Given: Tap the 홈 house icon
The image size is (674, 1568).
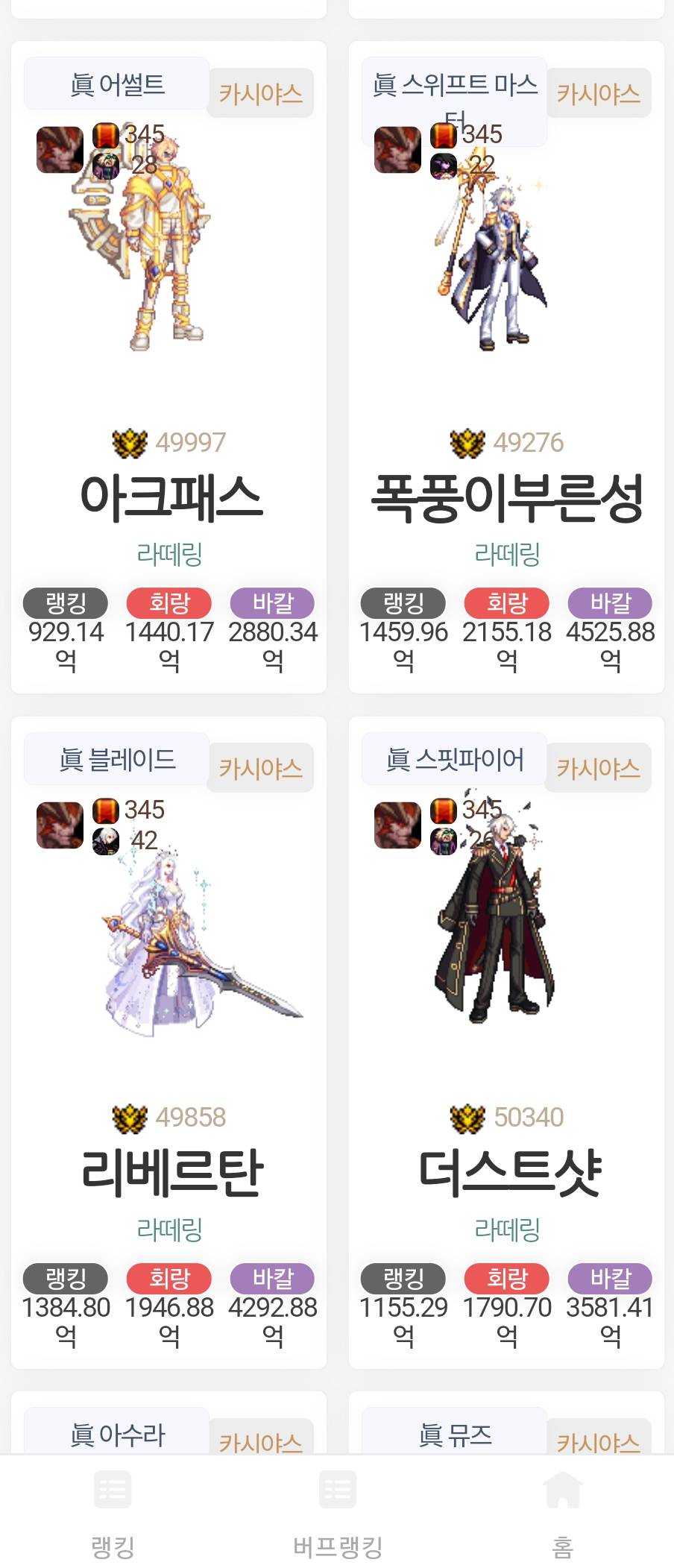Looking at the screenshot, I should [563, 1490].
